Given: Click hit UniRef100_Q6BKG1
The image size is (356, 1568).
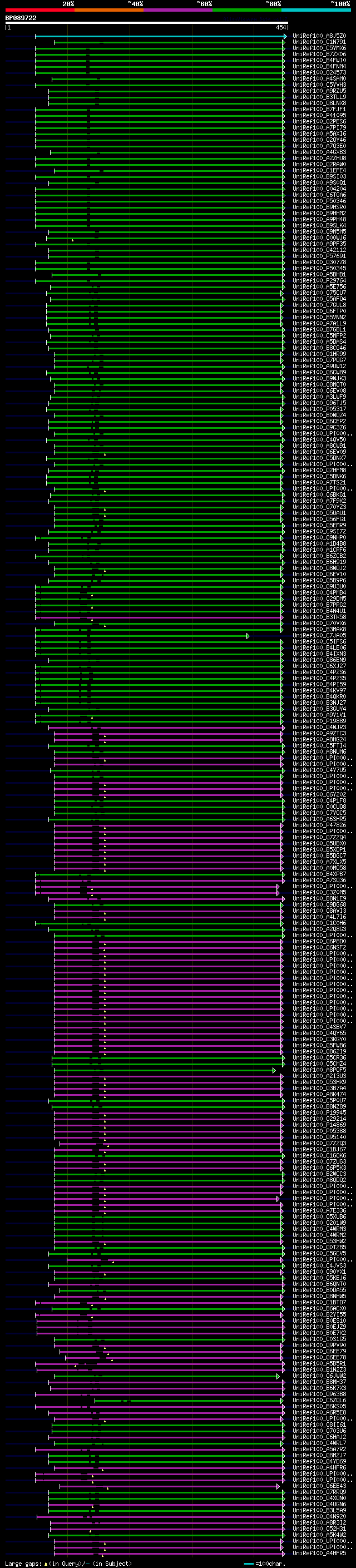Looking at the screenshot, I should click(319, 495).
